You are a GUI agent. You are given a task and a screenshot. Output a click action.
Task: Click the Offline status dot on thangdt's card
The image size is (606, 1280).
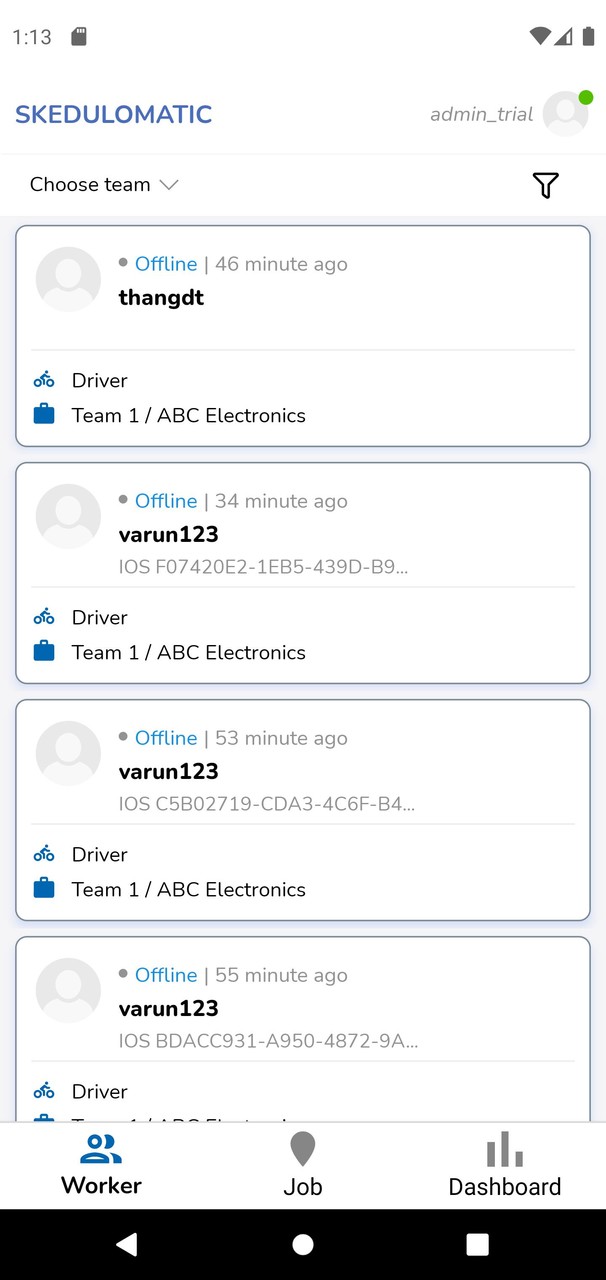(x=122, y=263)
